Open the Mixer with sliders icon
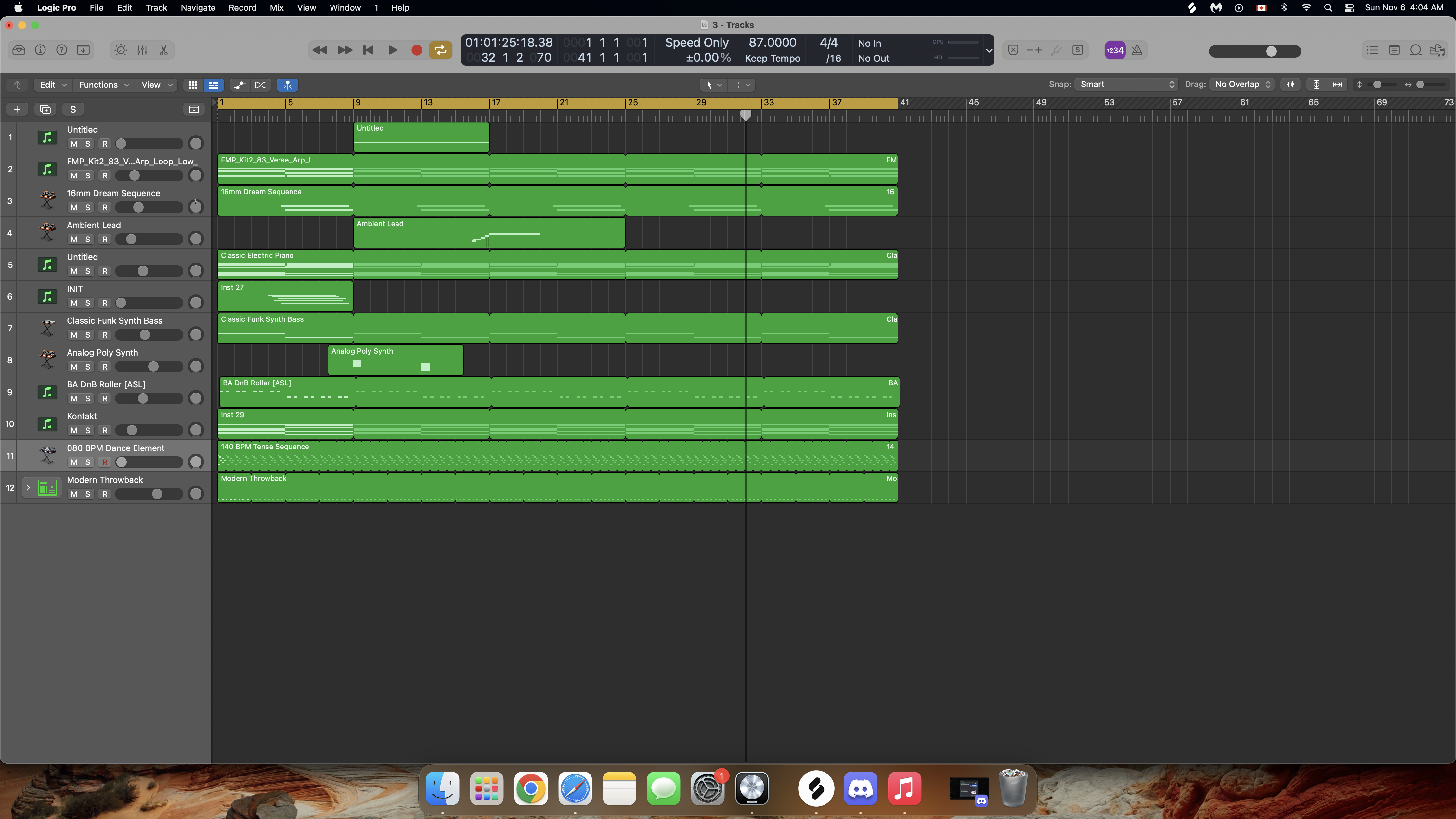The width and height of the screenshot is (1456, 819). pos(142,50)
